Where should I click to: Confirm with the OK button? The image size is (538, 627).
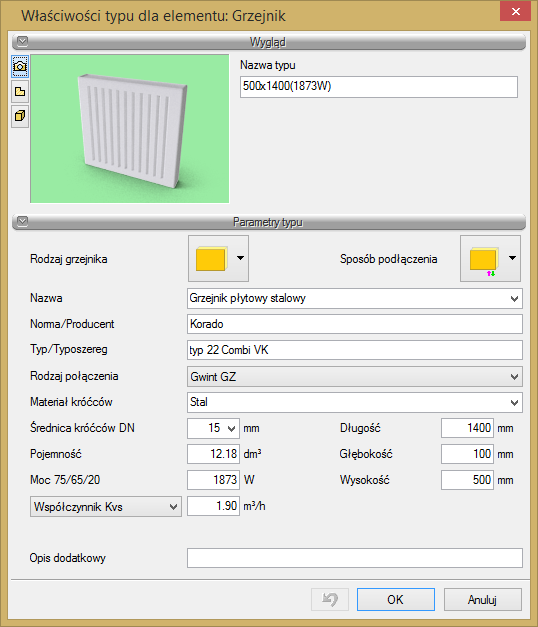pos(396,599)
